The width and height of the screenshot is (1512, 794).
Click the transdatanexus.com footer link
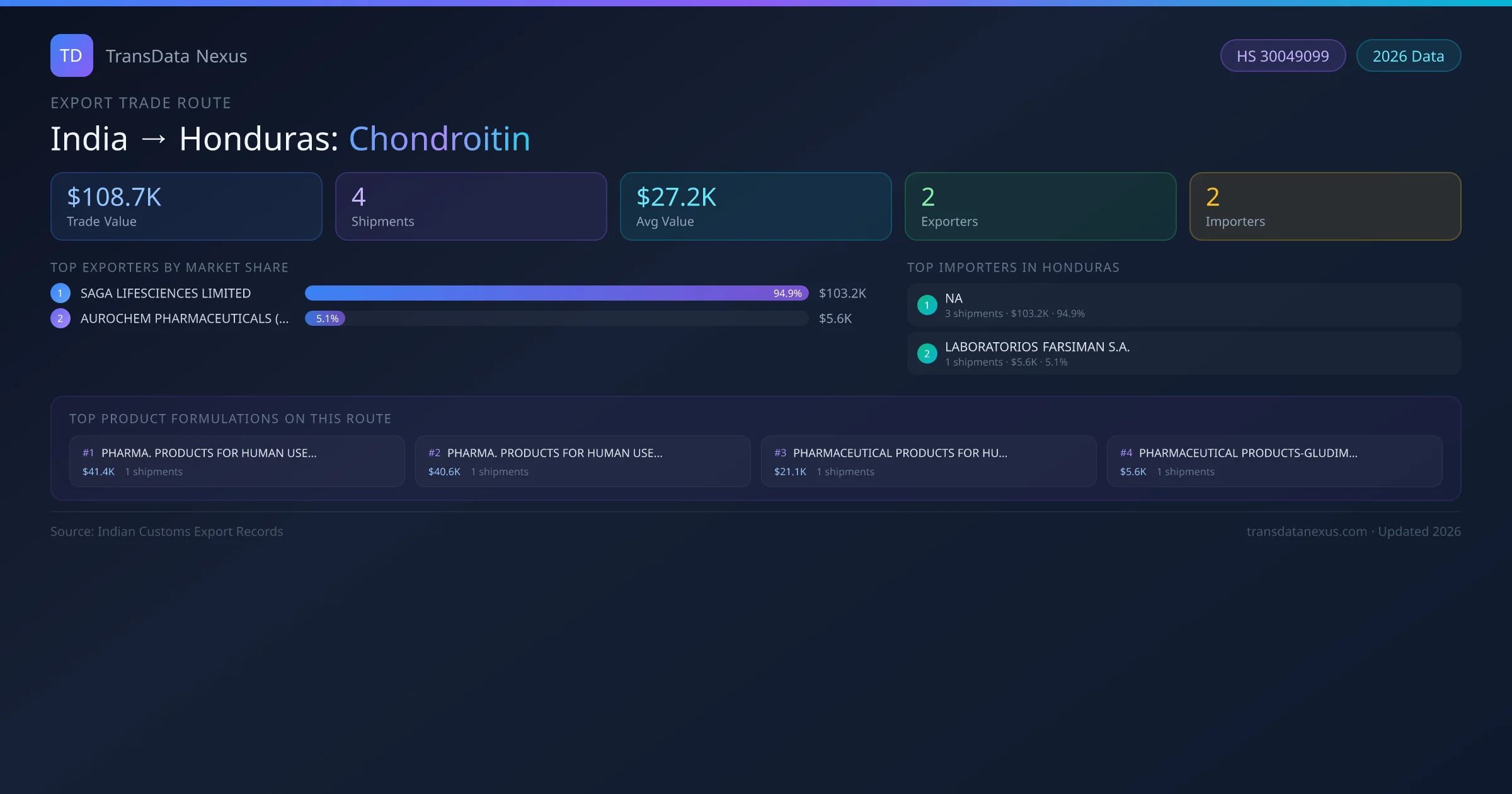pyautogui.click(x=1306, y=531)
